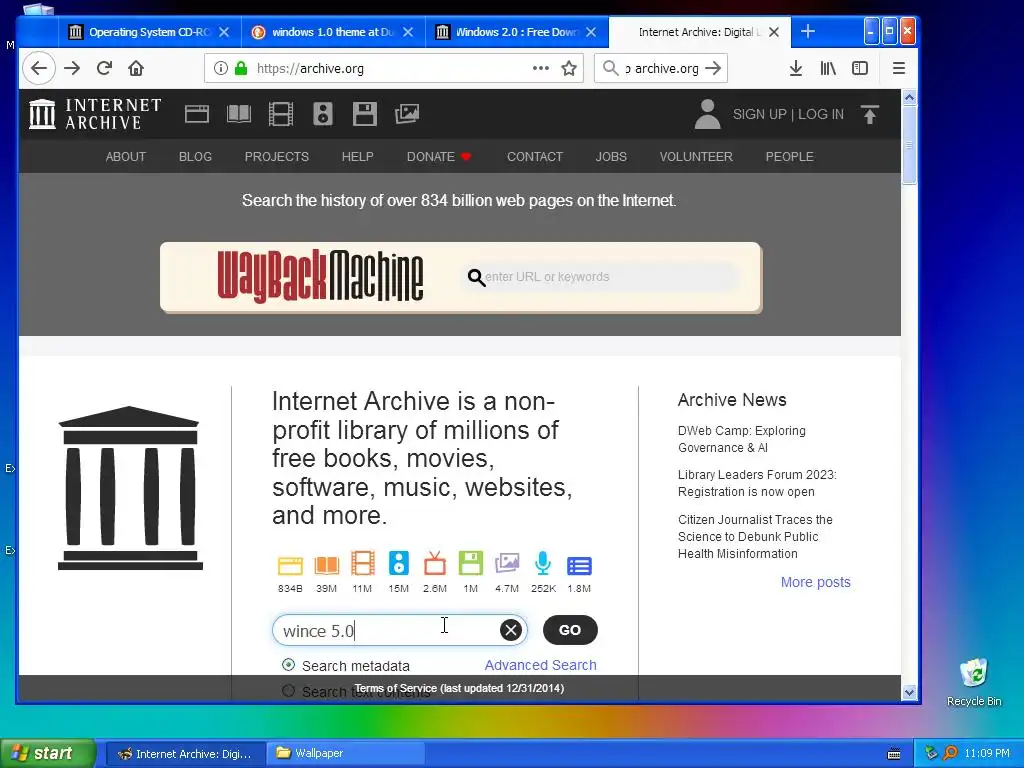Open the CONTACT menu link

pyautogui.click(x=535, y=157)
